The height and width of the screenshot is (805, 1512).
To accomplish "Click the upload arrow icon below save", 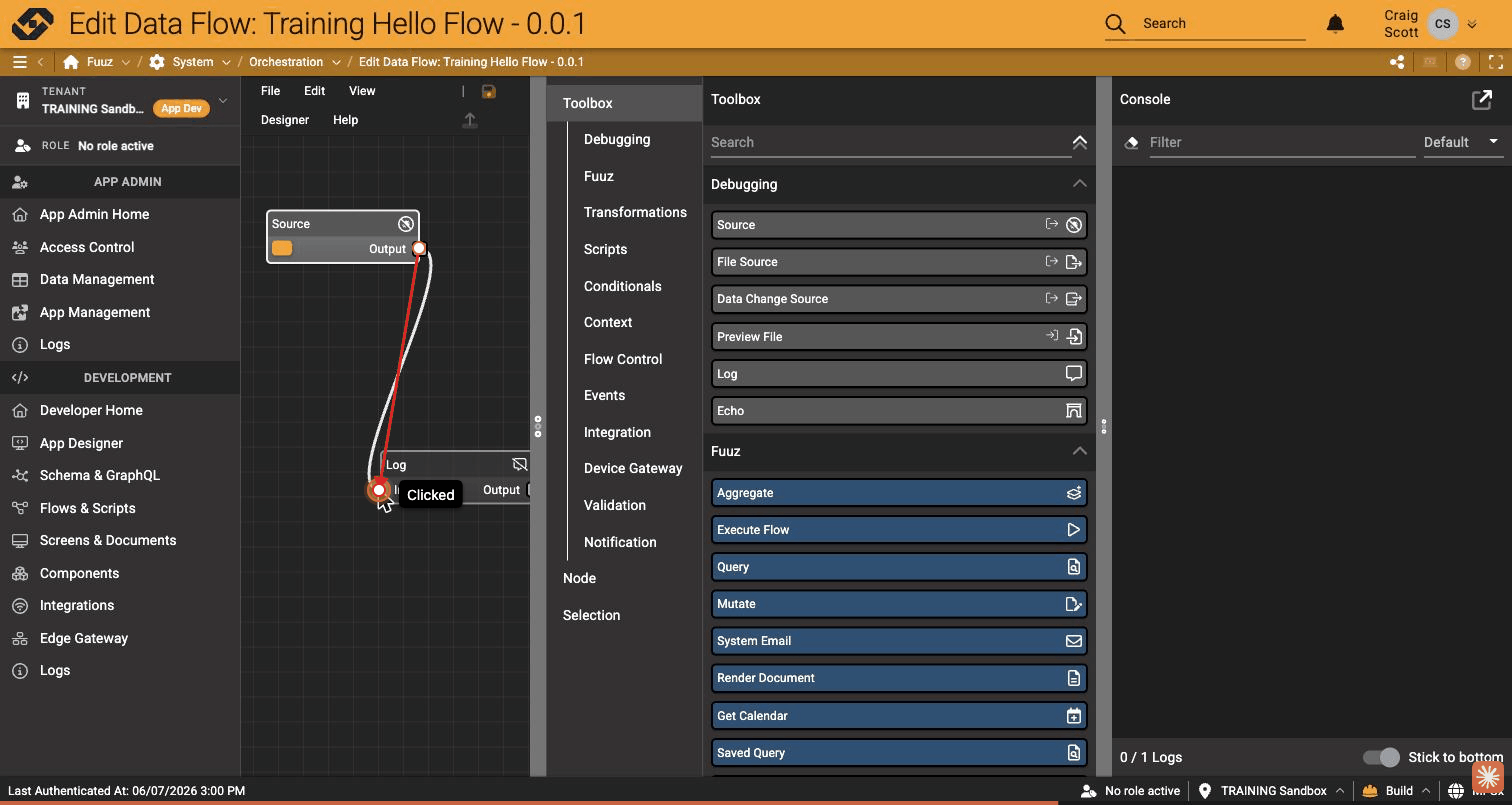I will (470, 120).
